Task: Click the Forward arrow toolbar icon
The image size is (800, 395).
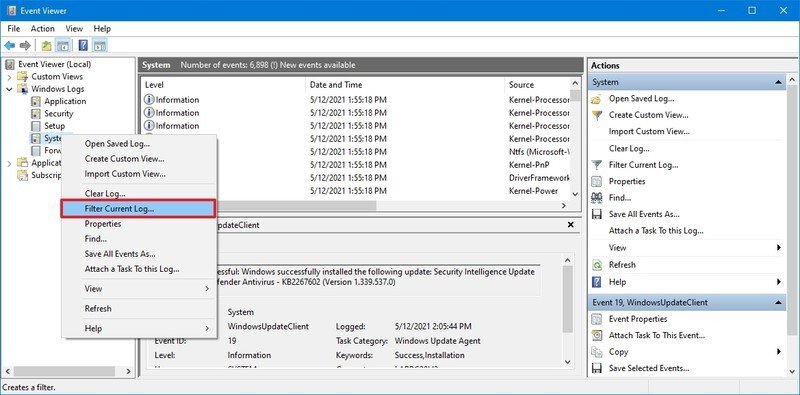Action: pos(25,46)
